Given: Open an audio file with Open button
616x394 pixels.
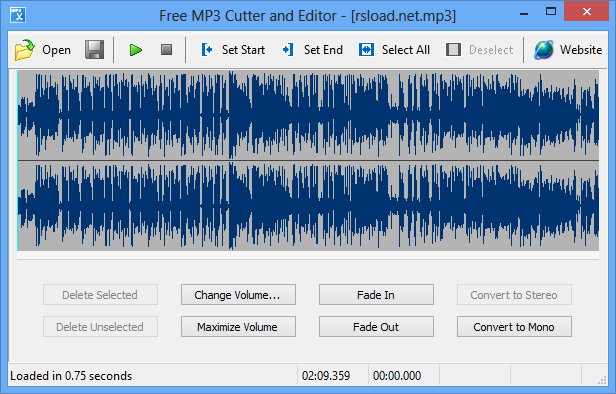Looking at the screenshot, I should (x=43, y=50).
